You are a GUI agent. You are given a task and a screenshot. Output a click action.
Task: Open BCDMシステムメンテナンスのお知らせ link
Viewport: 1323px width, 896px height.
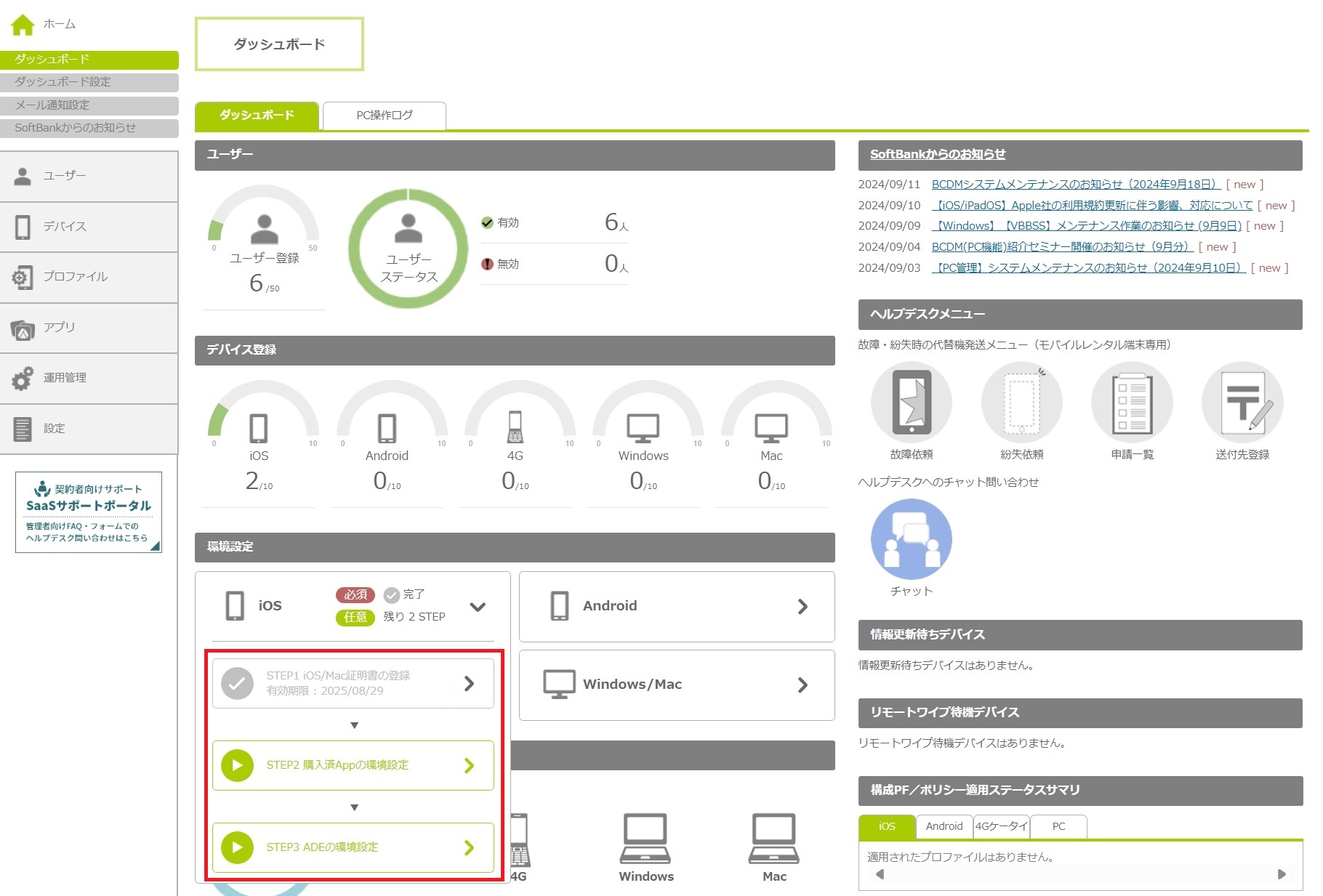coord(1076,185)
